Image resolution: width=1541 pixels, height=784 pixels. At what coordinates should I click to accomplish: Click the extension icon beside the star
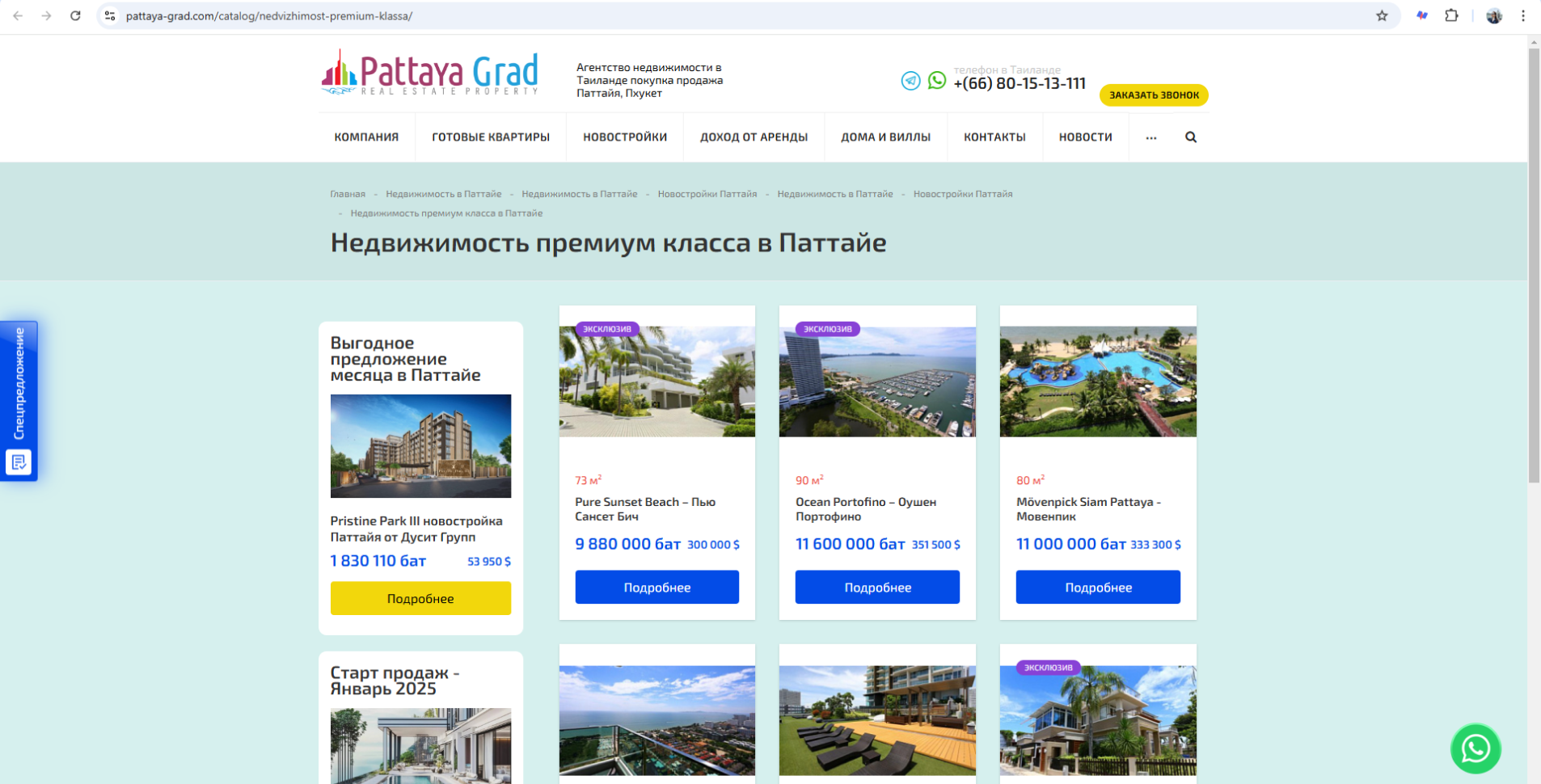(x=1421, y=16)
